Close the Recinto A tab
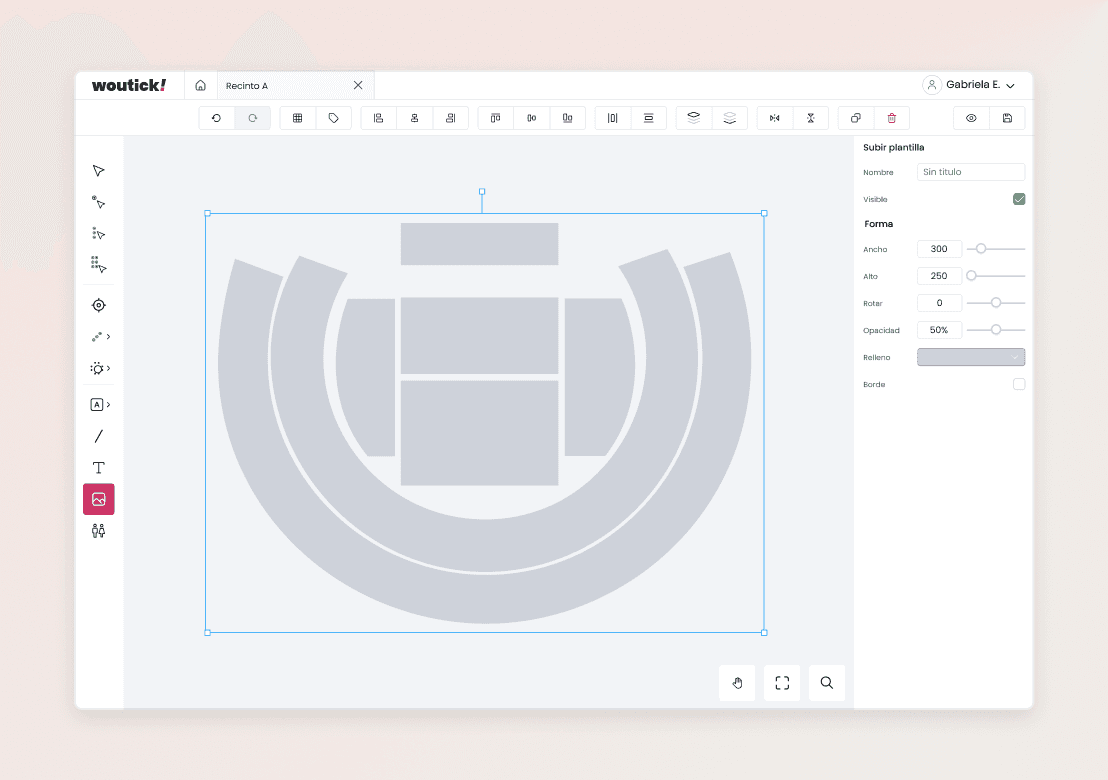Screen dimensions: 1108x780 coord(358,85)
